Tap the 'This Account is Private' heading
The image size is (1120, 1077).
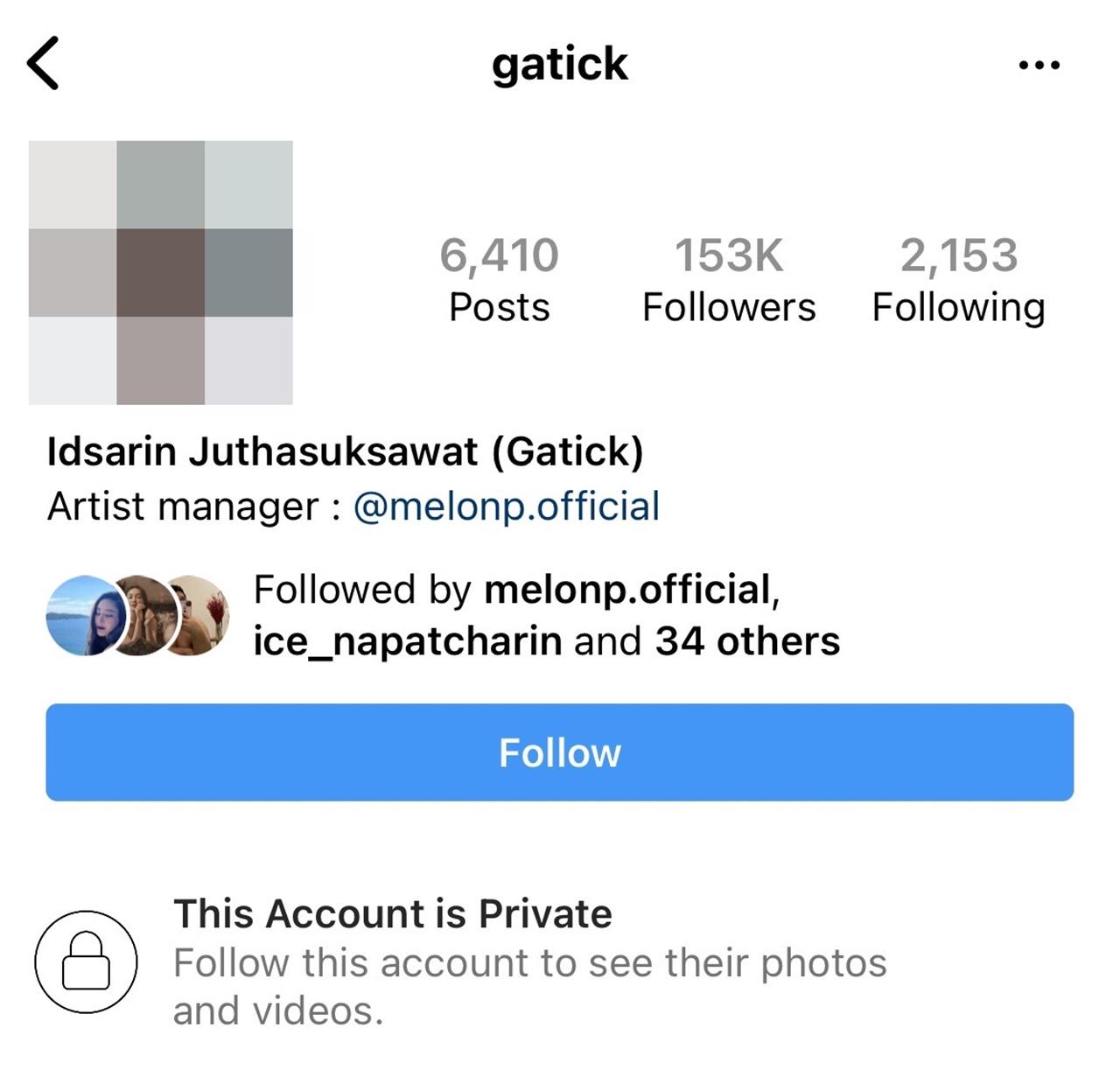pyautogui.click(x=393, y=913)
